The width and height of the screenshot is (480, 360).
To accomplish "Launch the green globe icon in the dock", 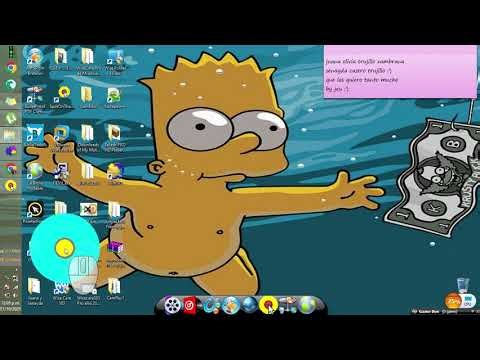I will [x=307, y=305].
